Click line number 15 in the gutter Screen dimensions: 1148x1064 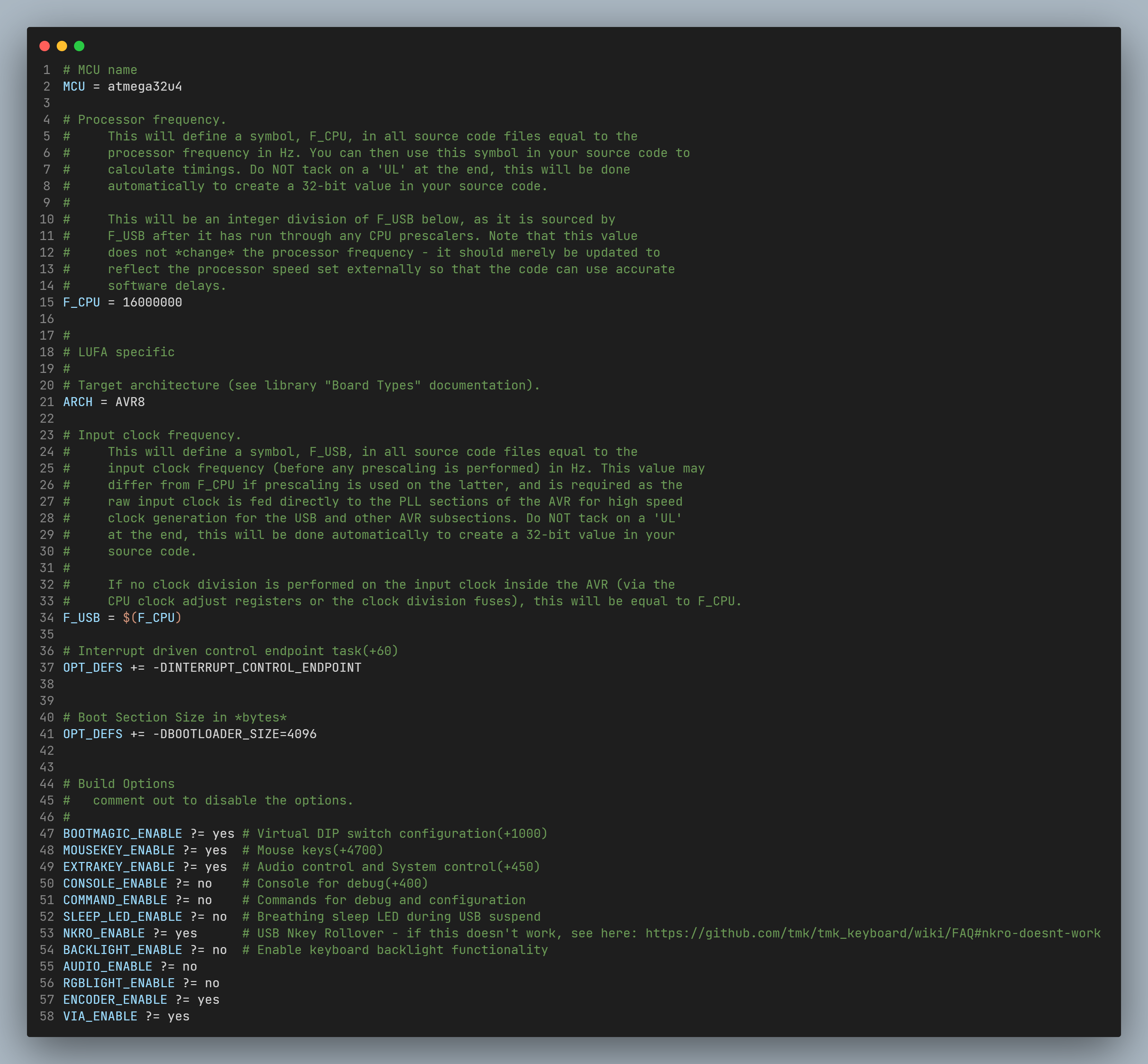(x=47, y=302)
